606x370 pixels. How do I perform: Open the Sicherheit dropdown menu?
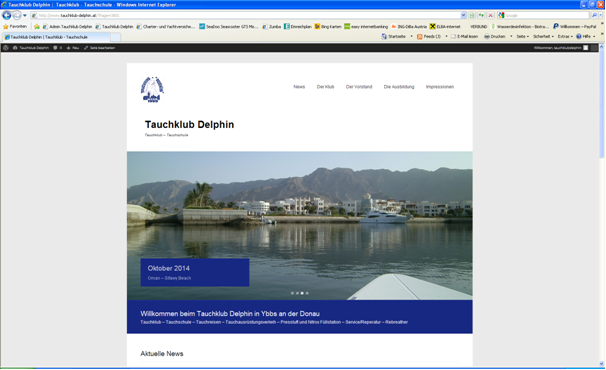[543, 36]
